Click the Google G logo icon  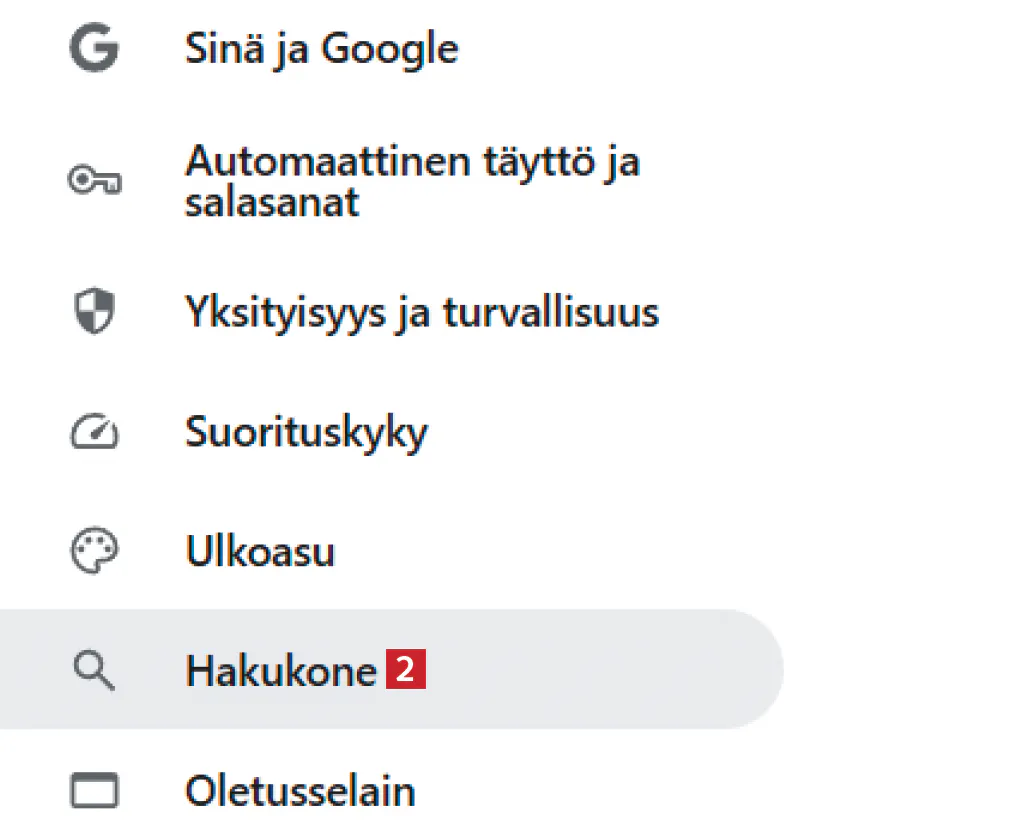pyautogui.click(x=94, y=48)
